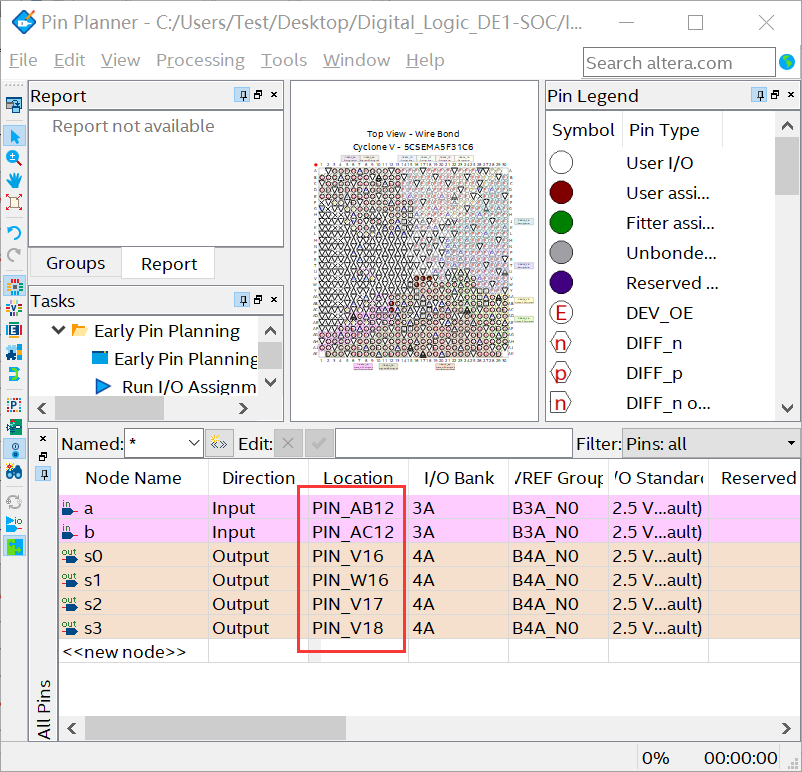Click the Pin Legend scroll-down arrow
The image size is (802, 772).
[x=788, y=408]
